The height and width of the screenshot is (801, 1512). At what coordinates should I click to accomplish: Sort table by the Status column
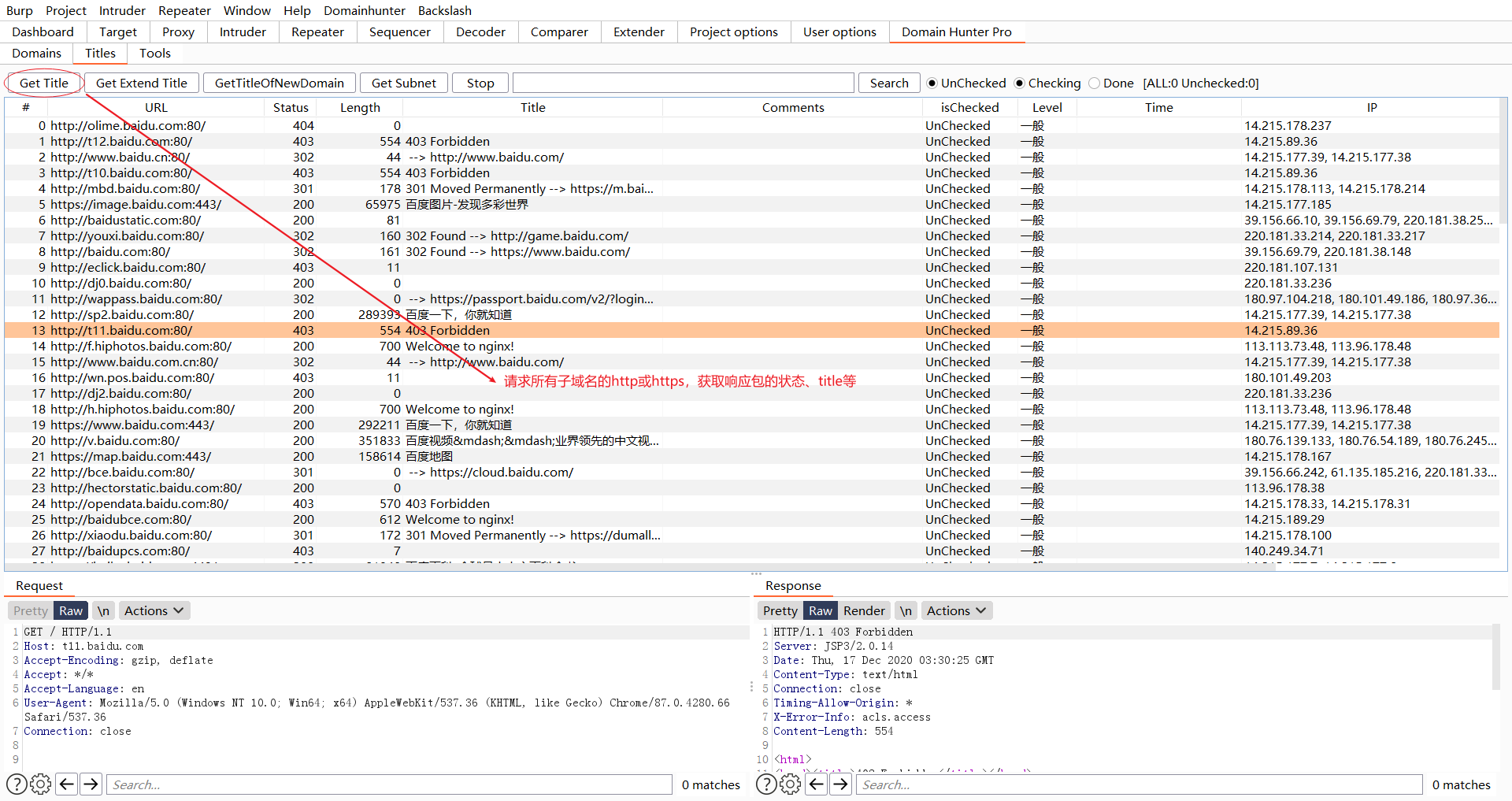pos(291,107)
